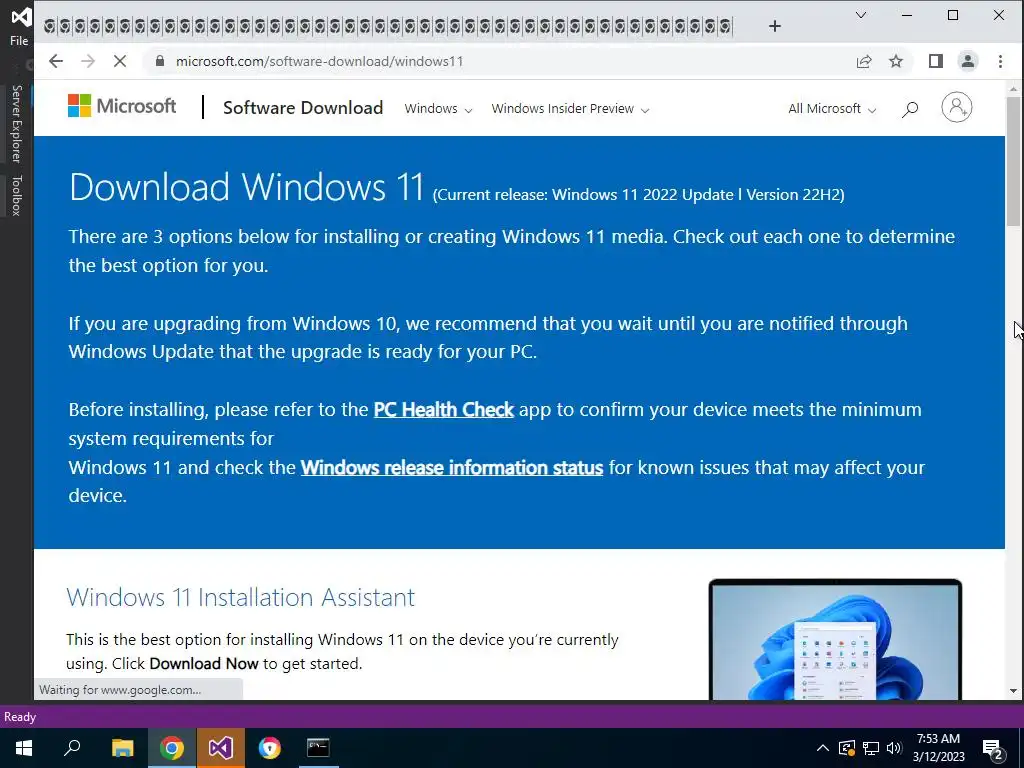Switch to Chrome in the taskbar
Image resolution: width=1024 pixels, height=768 pixels.
coord(172,748)
